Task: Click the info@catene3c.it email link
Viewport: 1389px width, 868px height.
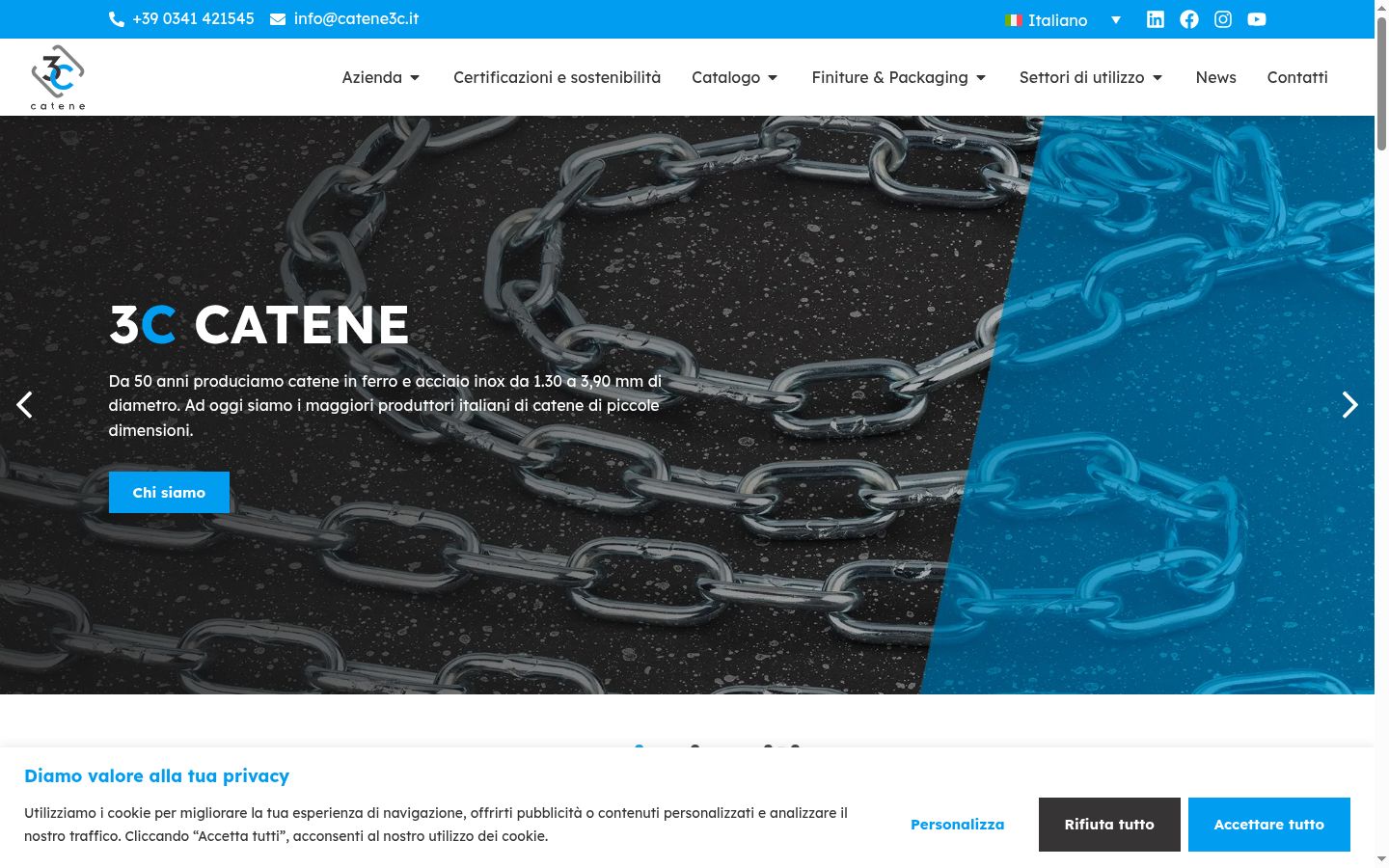Action: tap(344, 19)
